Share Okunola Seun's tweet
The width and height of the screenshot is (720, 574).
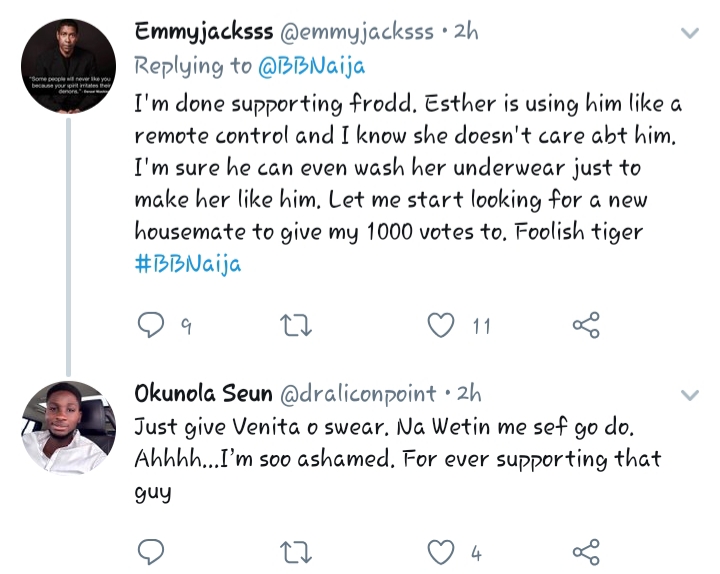[x=585, y=551]
